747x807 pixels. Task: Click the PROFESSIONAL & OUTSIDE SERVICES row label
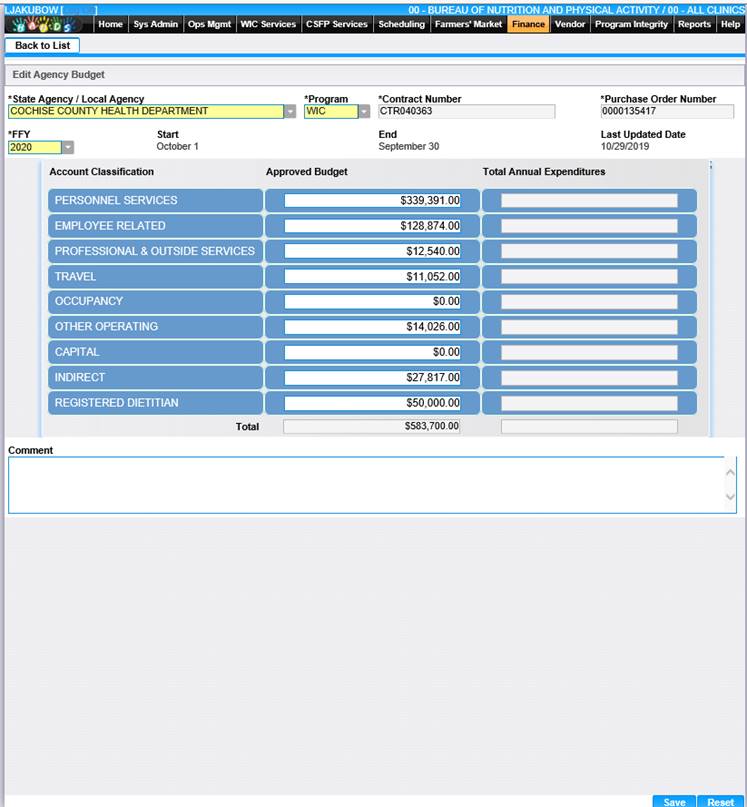coord(154,251)
